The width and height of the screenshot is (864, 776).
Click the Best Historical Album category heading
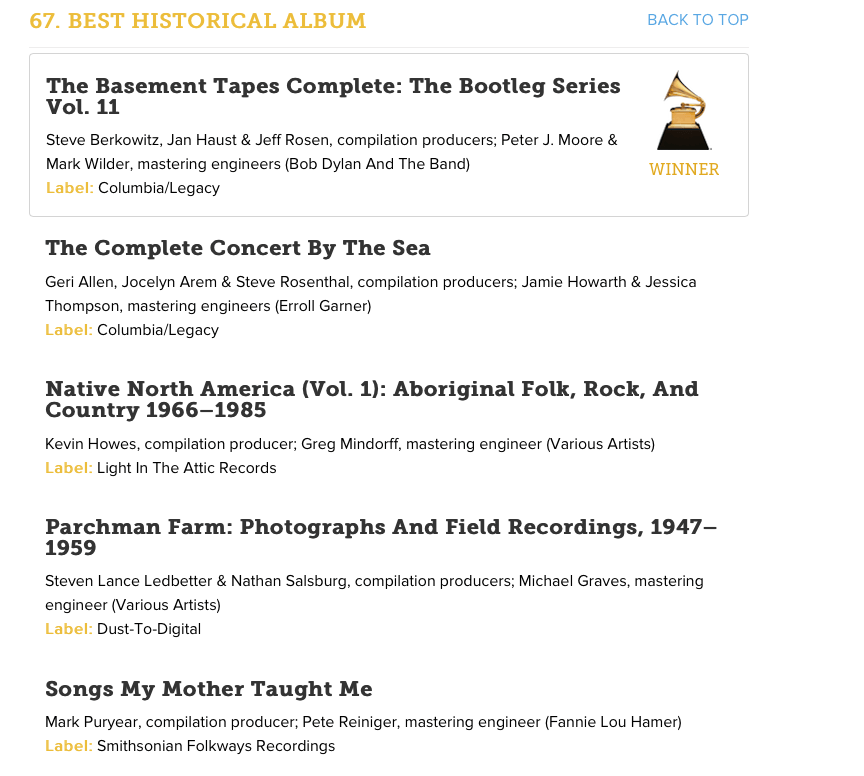(x=198, y=21)
